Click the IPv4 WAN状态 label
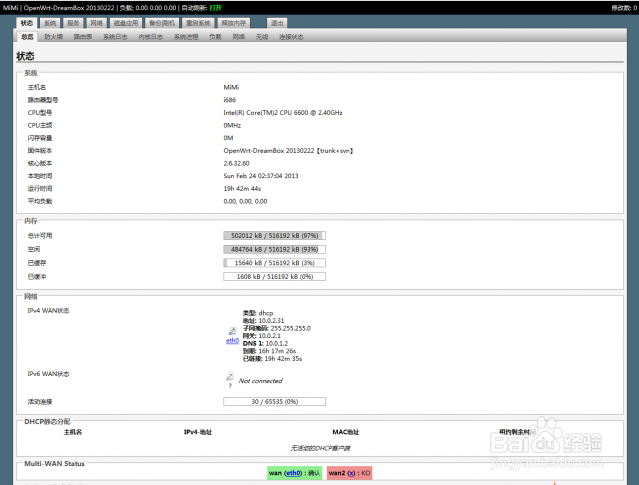The height and width of the screenshot is (485, 639). 48,311
